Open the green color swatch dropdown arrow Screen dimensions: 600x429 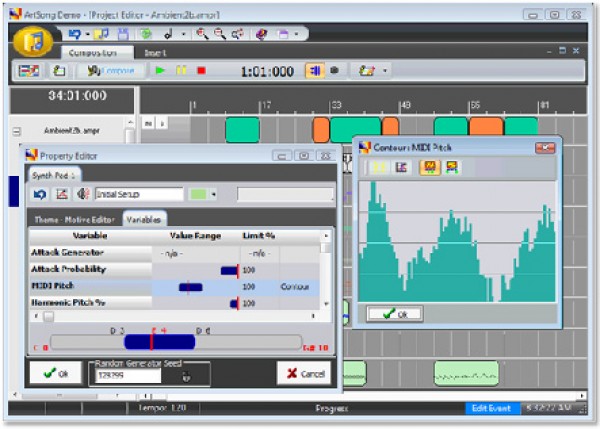click(214, 194)
